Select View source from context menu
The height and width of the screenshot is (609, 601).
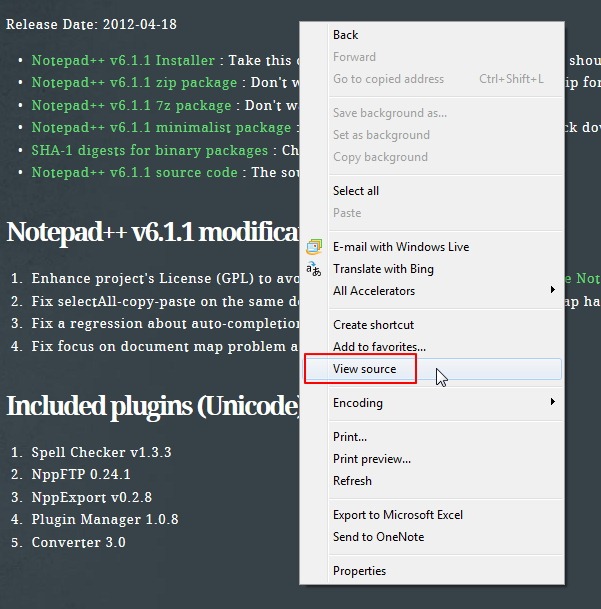(x=364, y=369)
